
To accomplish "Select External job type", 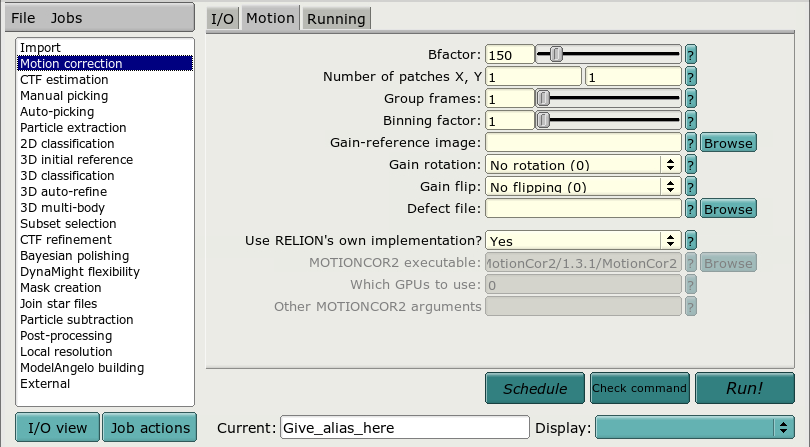I will tap(105, 384).
